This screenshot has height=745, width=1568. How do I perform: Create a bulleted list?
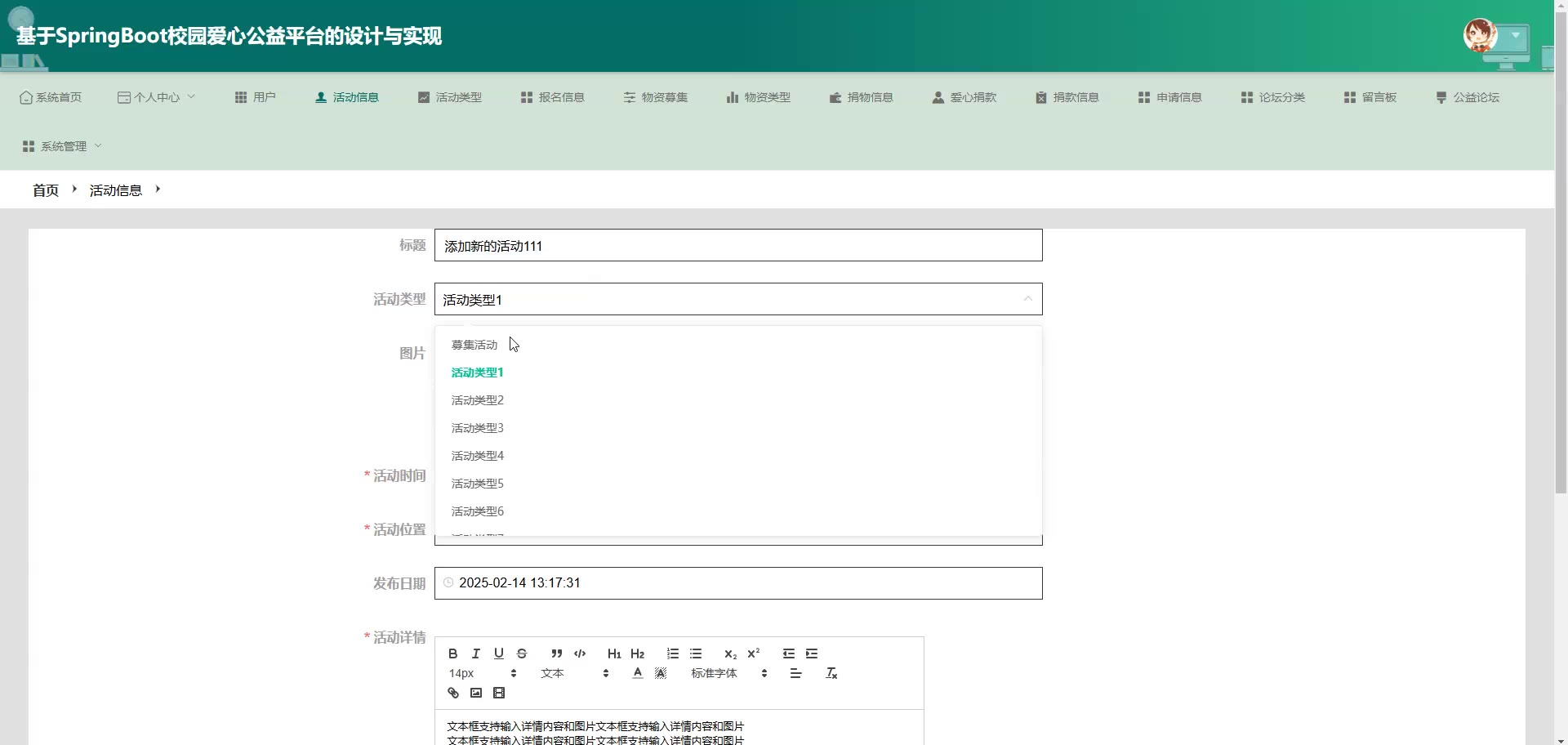(x=696, y=654)
